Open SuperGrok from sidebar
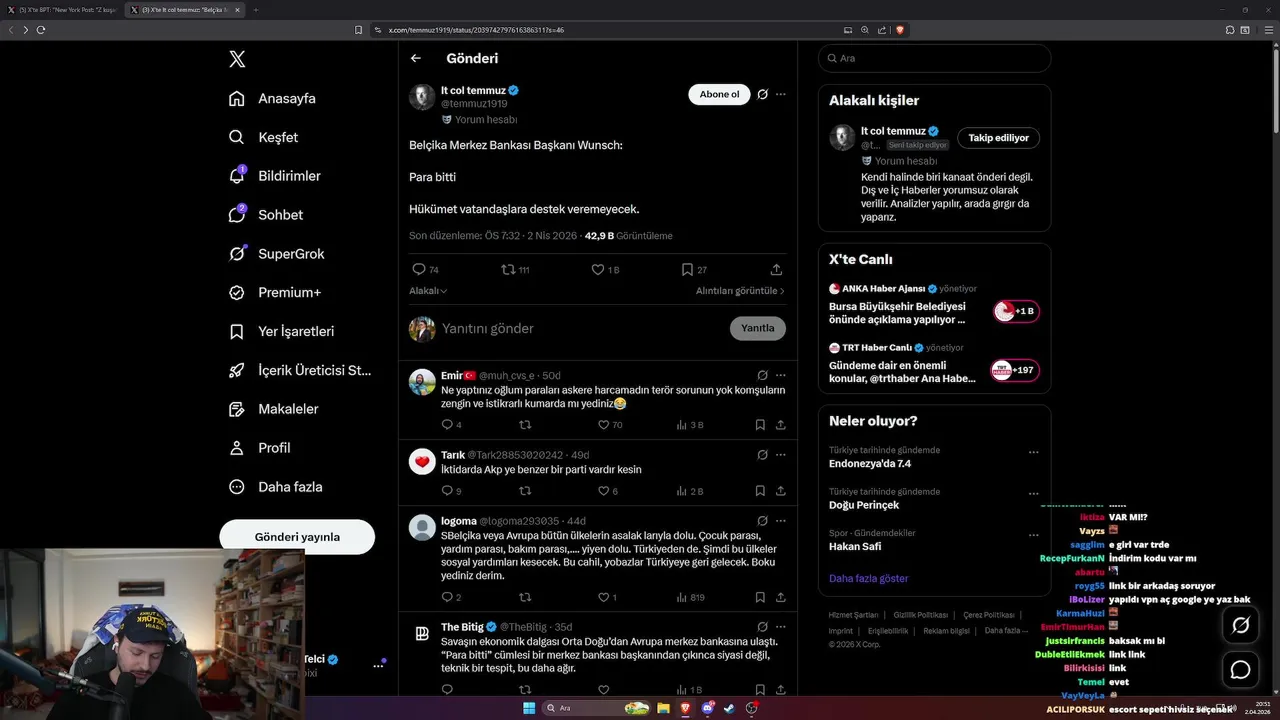Viewport: 1280px width, 720px height. tap(277, 254)
